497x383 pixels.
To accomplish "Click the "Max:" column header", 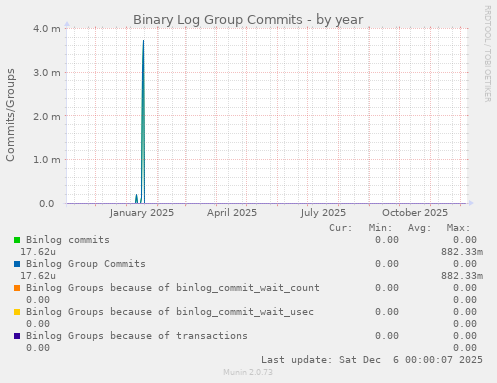I will click(459, 228).
